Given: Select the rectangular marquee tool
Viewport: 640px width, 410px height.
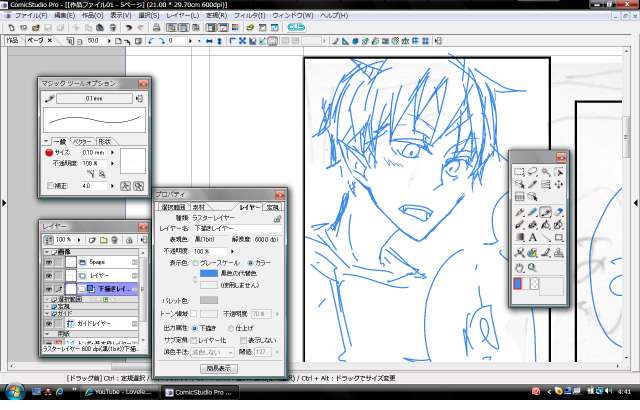Looking at the screenshot, I should [x=519, y=172].
